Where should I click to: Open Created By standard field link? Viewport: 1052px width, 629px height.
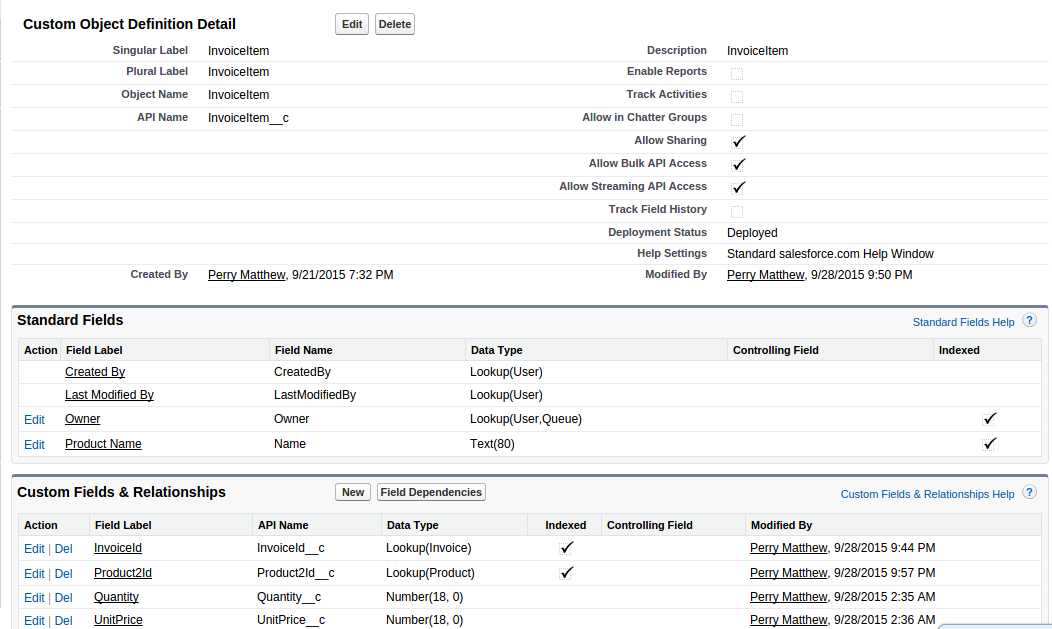point(95,372)
